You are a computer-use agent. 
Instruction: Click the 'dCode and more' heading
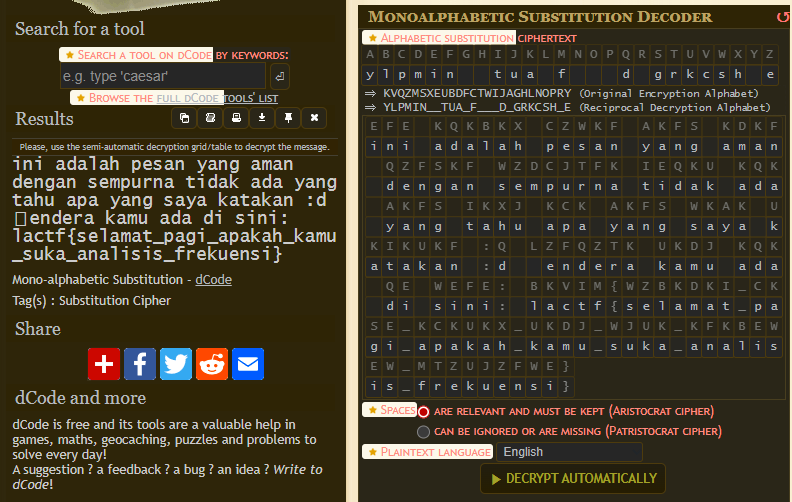pos(80,398)
